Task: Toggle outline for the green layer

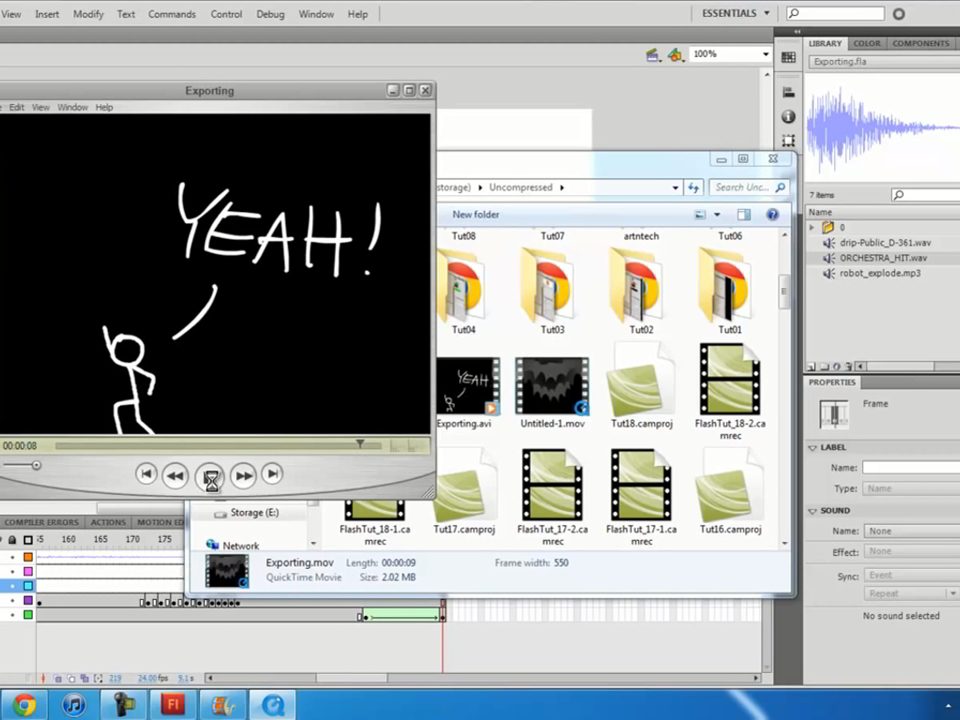Action: click(x=28, y=615)
